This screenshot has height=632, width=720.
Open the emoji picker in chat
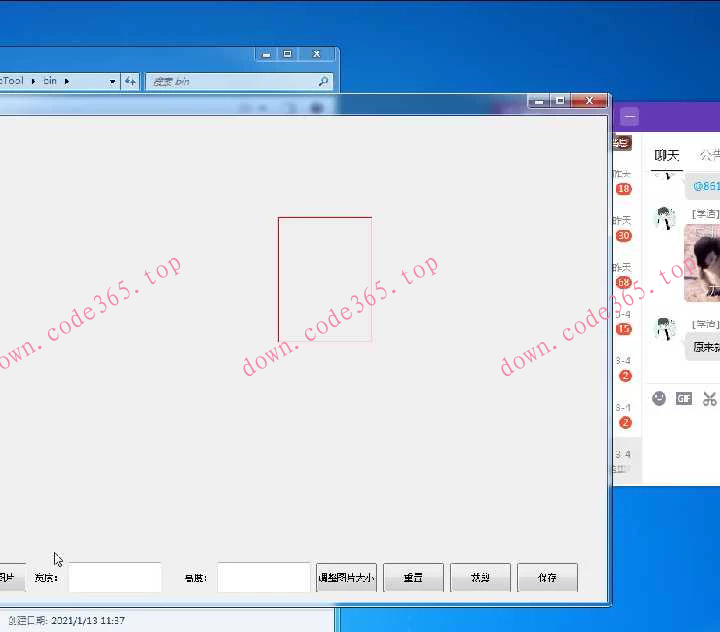(x=659, y=399)
